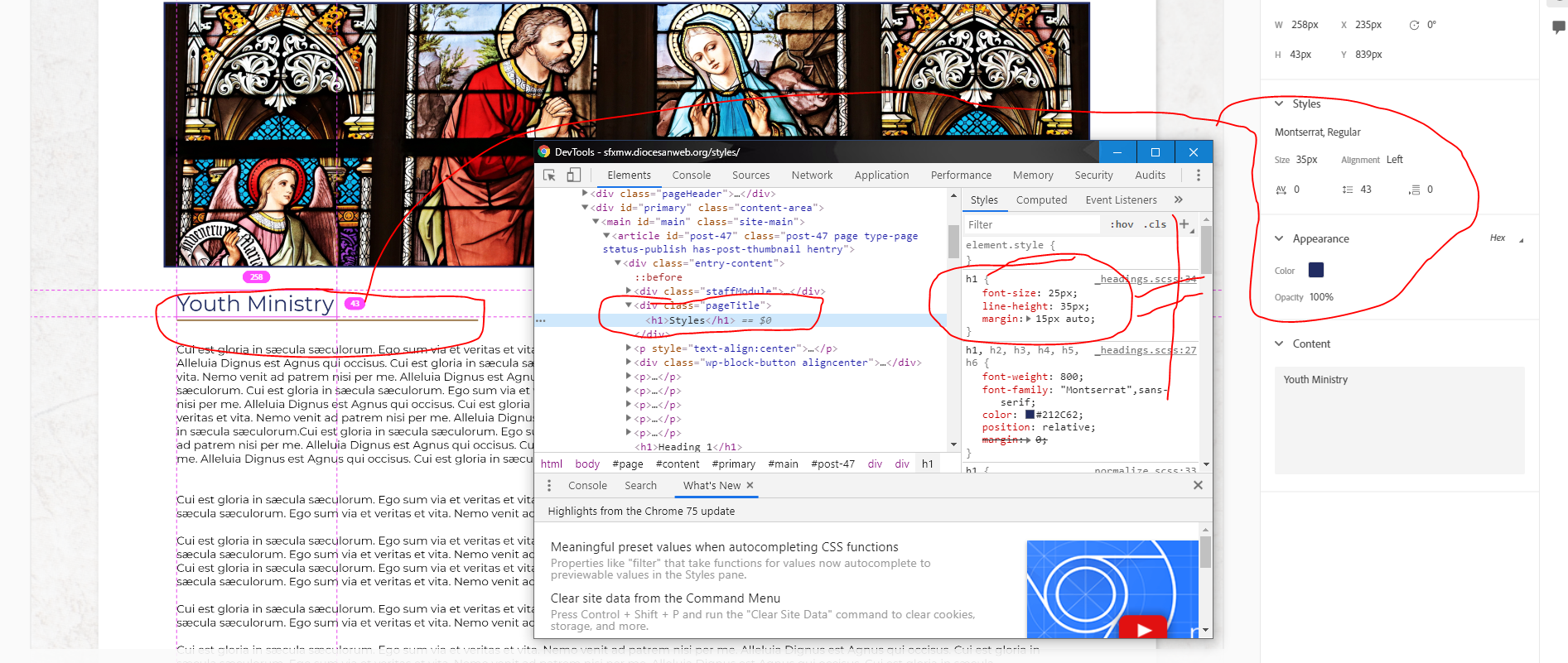Open _headings.scss:27 source link
Screen dimensions: 1568x663
(x=1147, y=350)
